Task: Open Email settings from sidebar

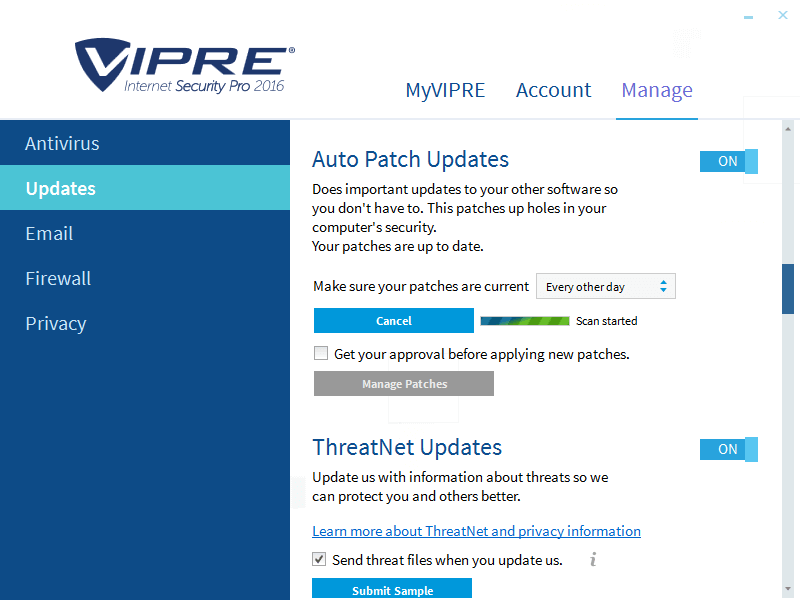Action: (49, 233)
